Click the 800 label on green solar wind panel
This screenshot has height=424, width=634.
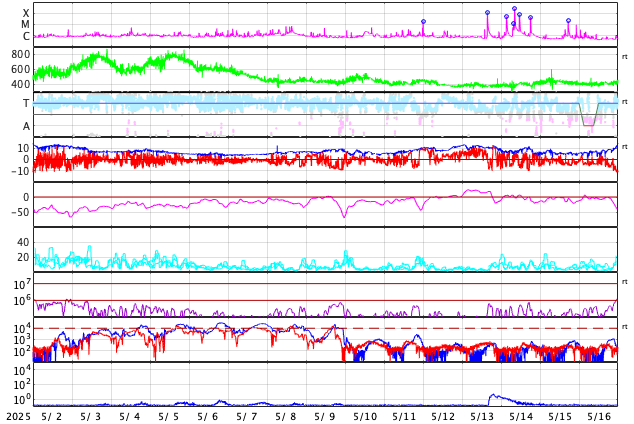(21, 54)
